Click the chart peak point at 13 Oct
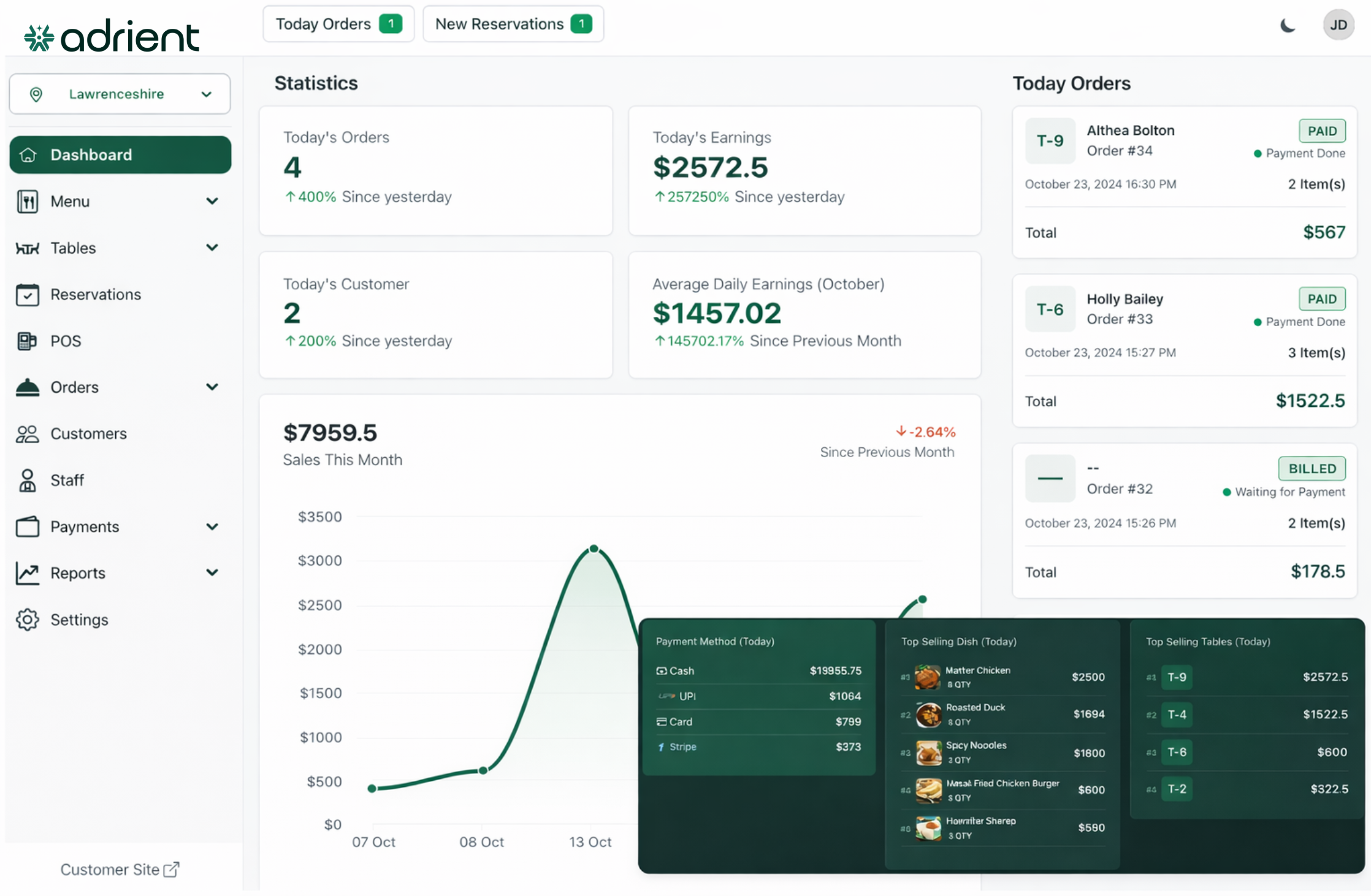 point(594,549)
